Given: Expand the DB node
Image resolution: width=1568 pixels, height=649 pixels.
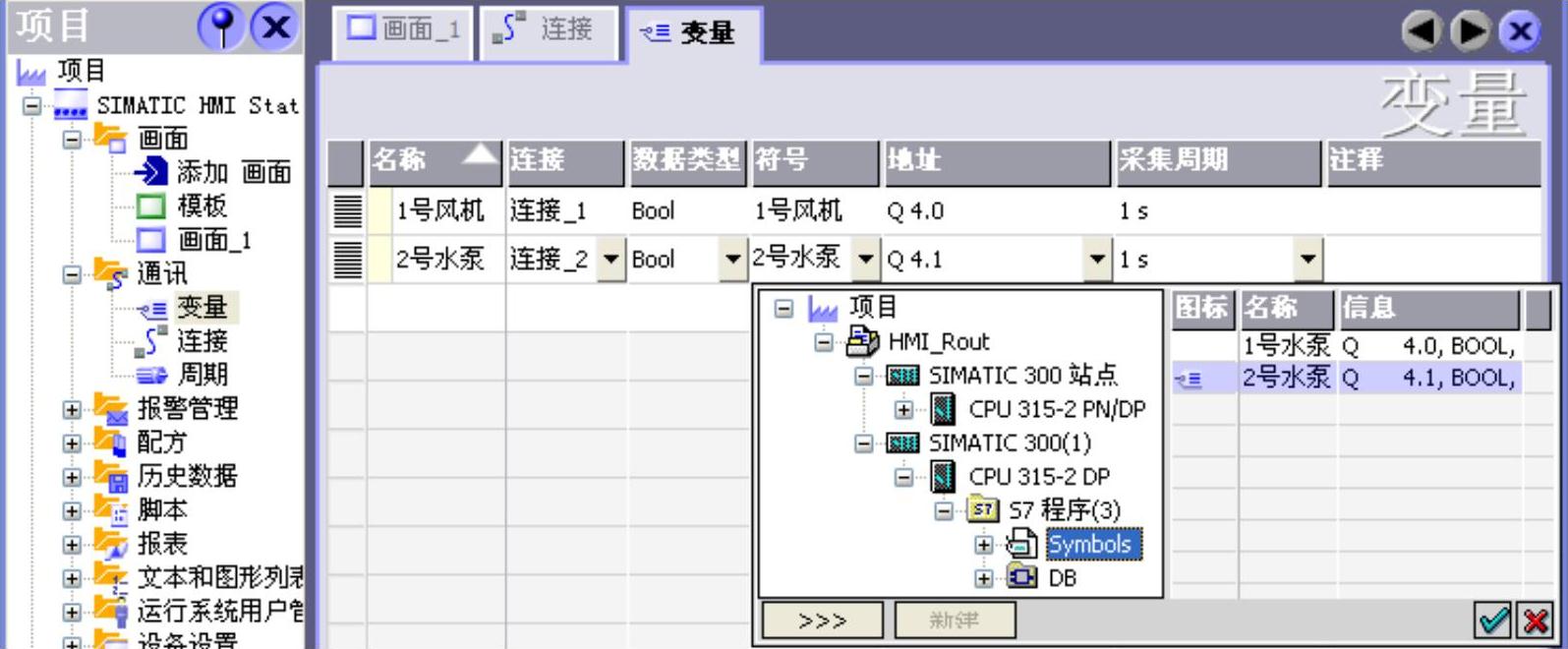Looking at the screenshot, I should pos(984,579).
